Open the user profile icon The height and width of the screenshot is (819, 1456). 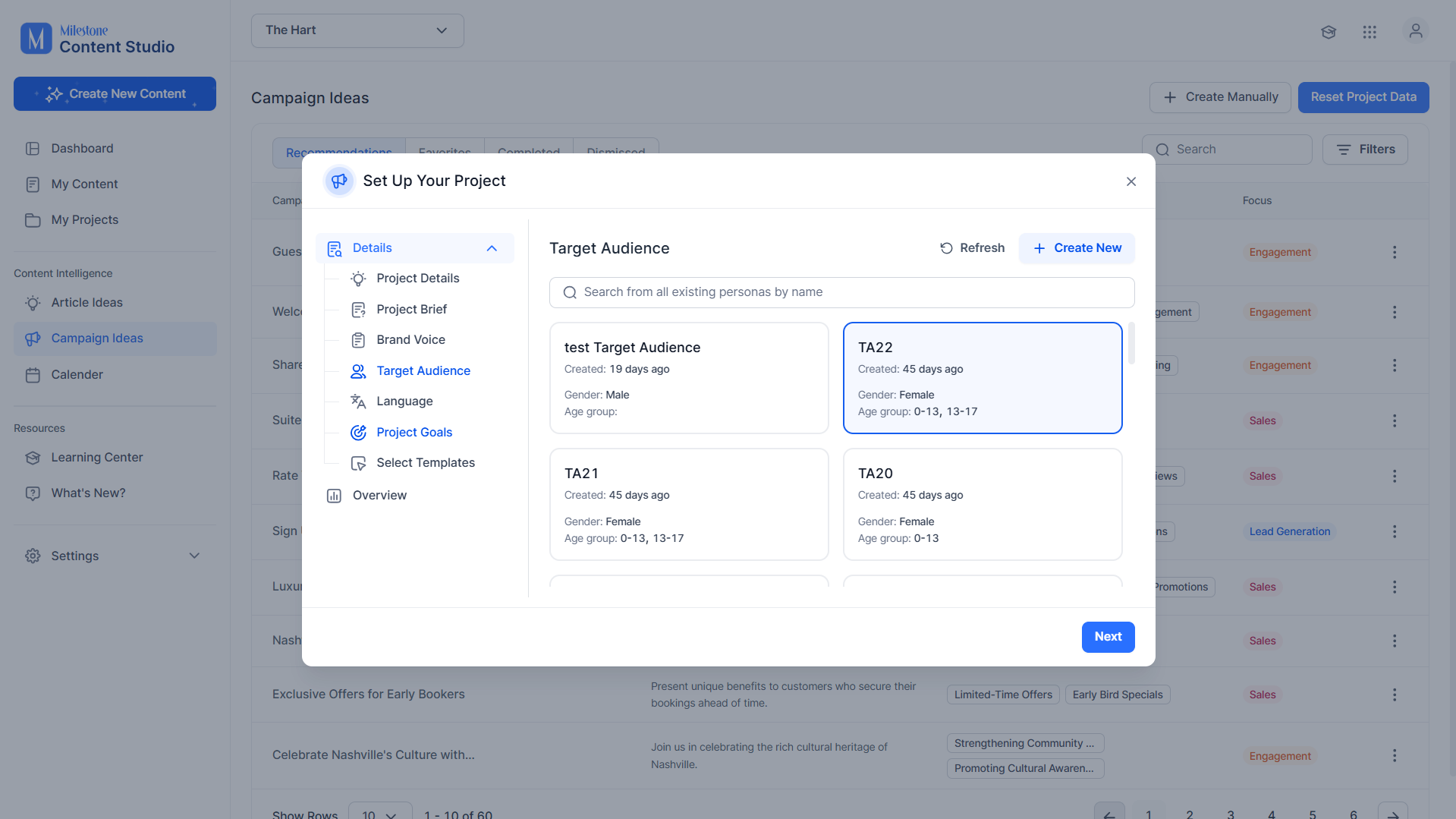pyautogui.click(x=1416, y=31)
